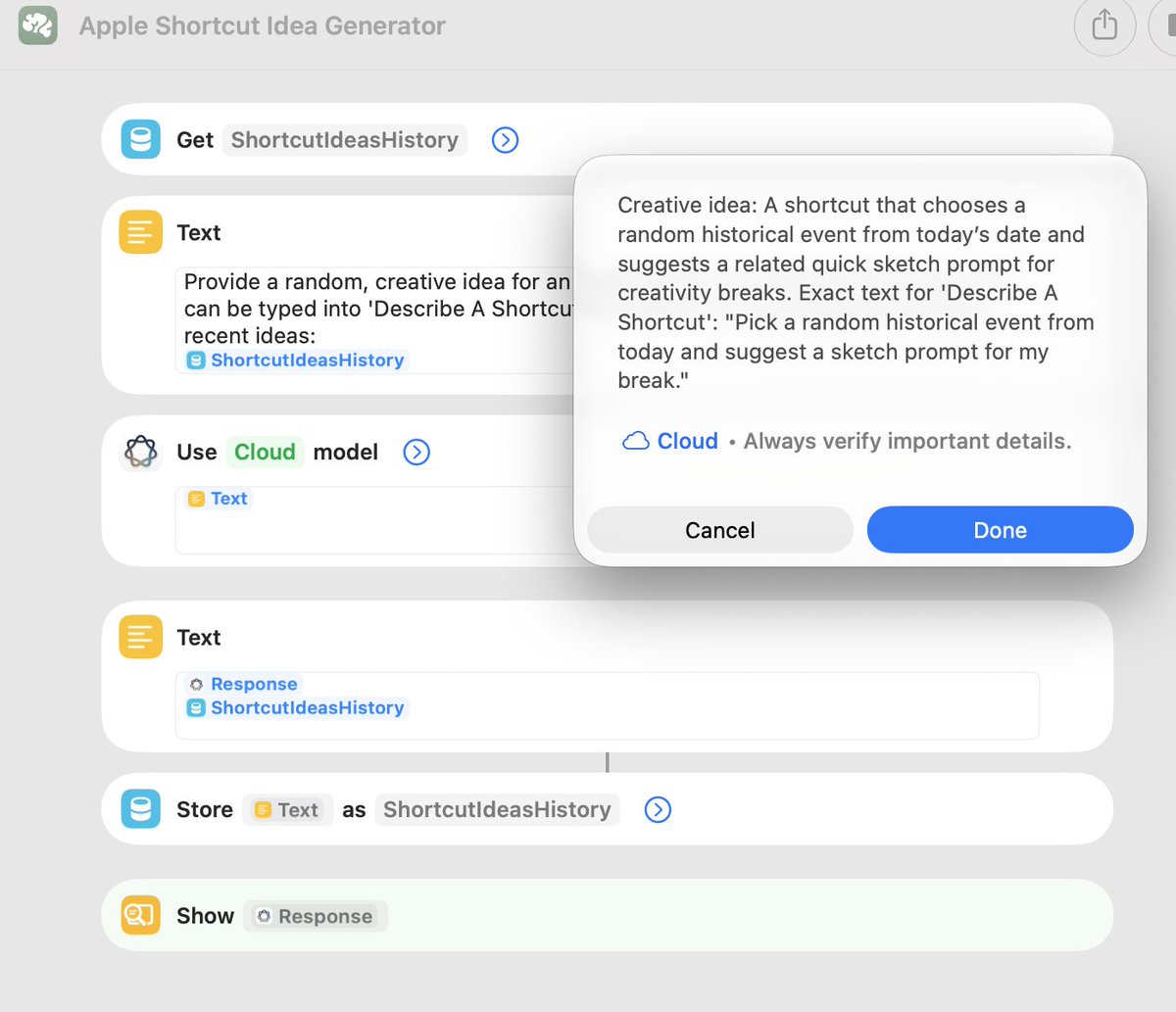This screenshot has width=1176, height=1012.
Task: Select the first Text action's yellow icon
Action: (140, 233)
